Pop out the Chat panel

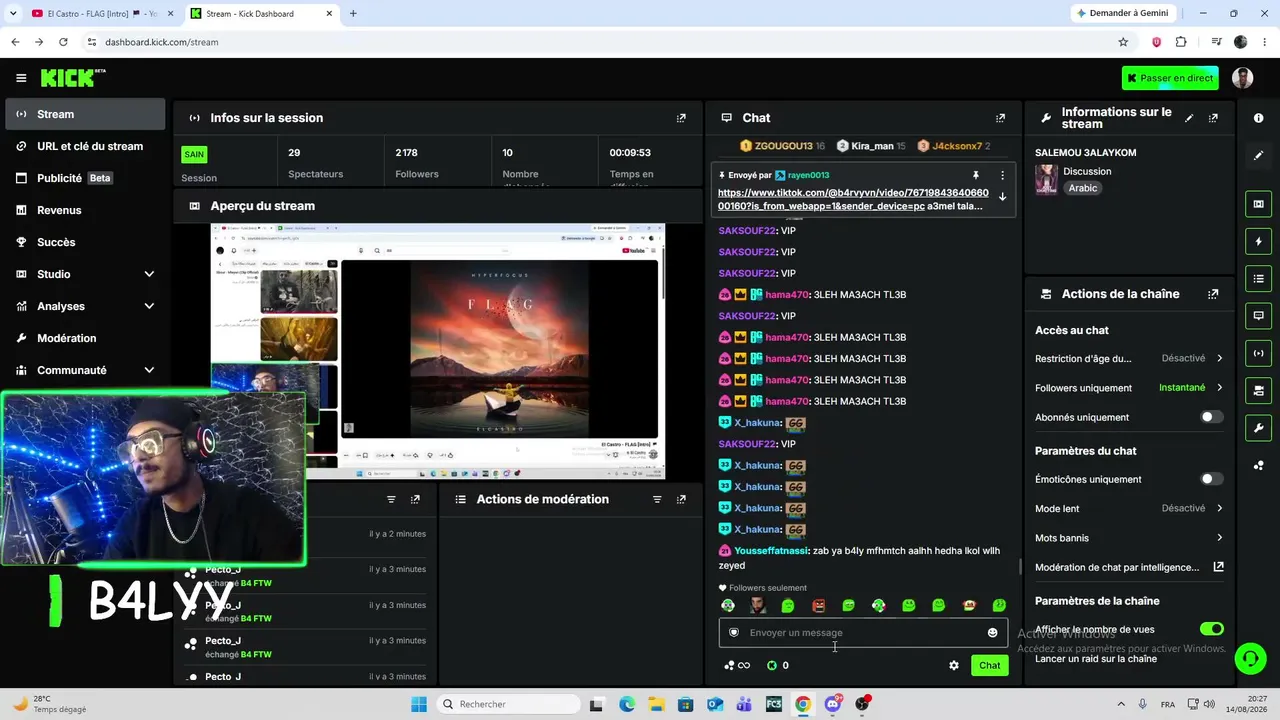coord(1000,118)
